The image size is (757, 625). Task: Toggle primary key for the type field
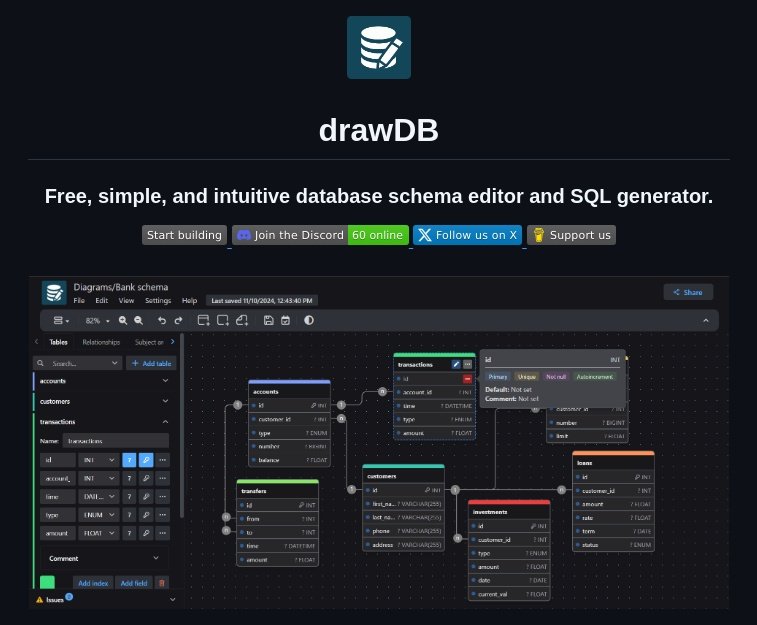tap(146, 515)
